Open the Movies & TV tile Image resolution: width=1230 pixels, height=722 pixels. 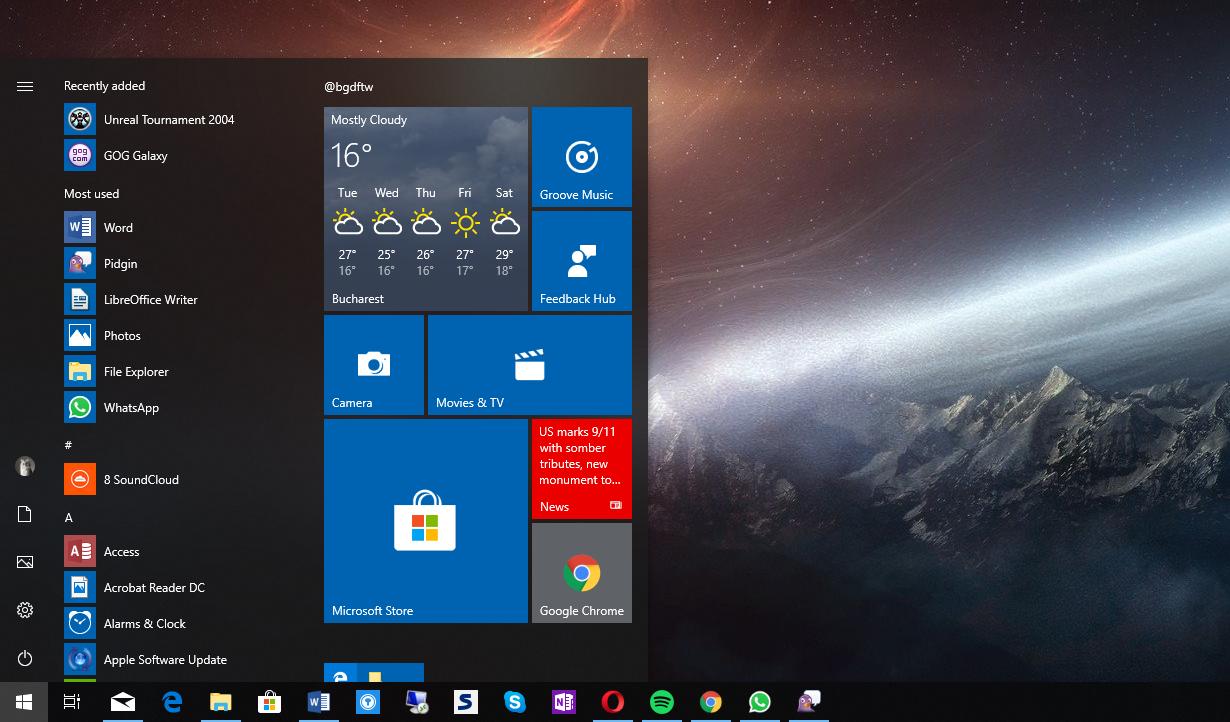[530, 365]
